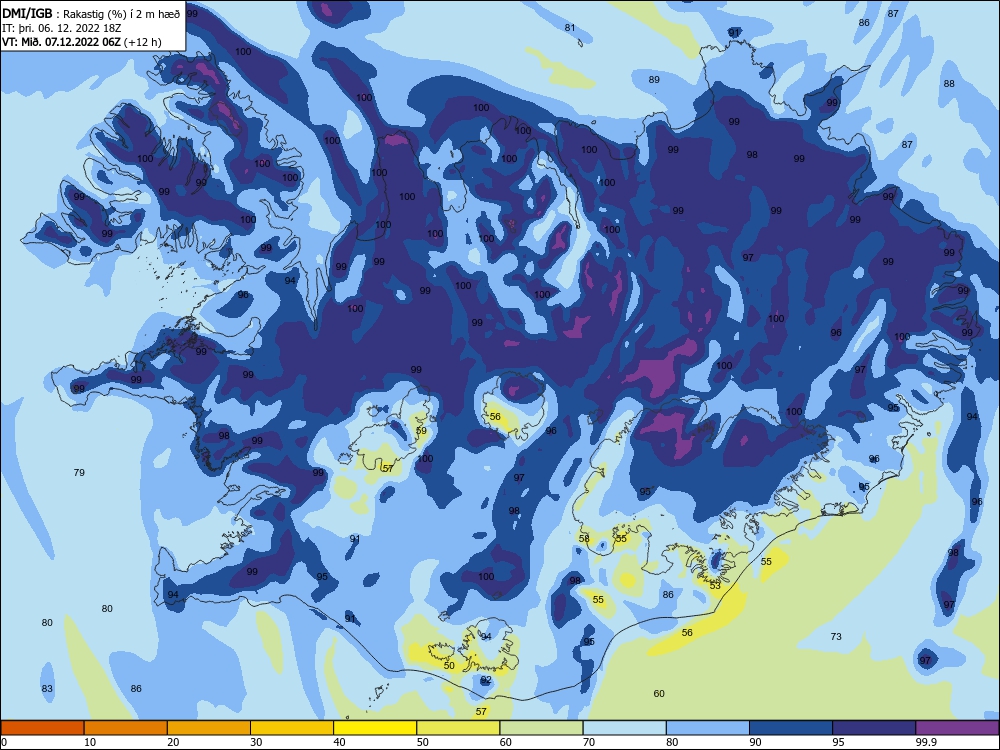Image resolution: width=1000 pixels, height=750 pixels.
Task: Click the legend tick label "30"
Action: [x=256, y=742]
